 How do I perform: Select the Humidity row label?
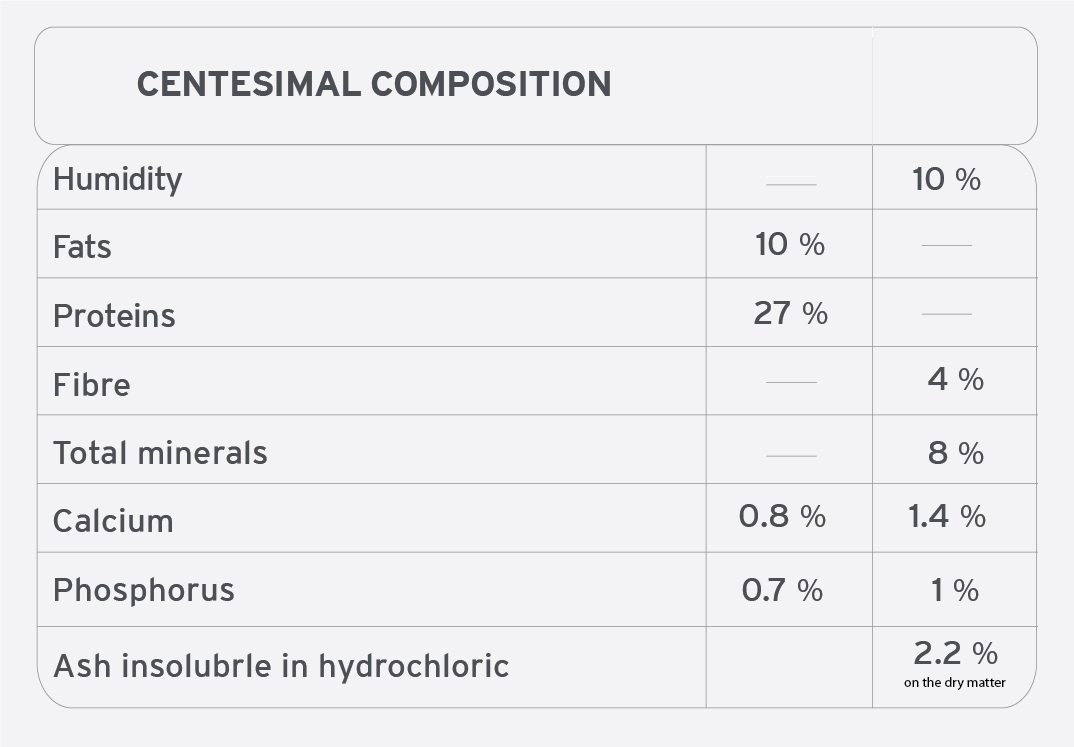coord(118,180)
